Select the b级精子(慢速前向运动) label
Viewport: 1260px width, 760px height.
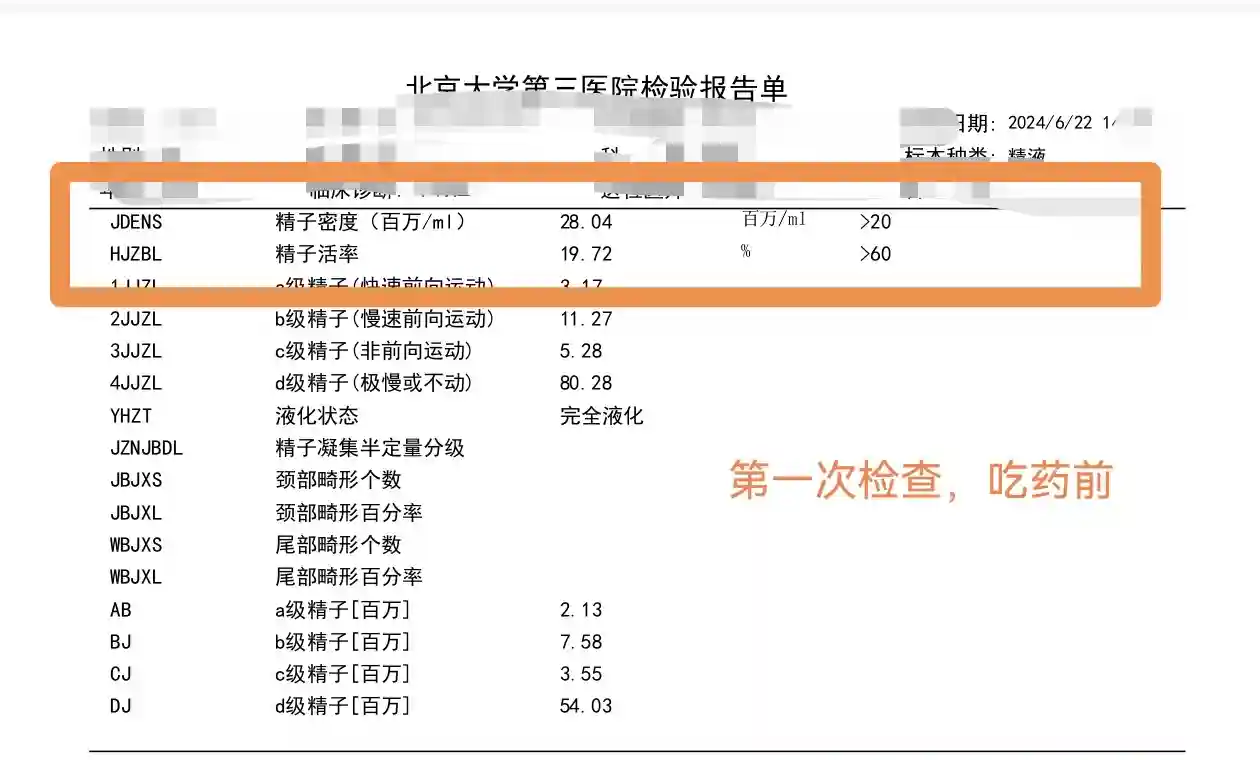point(385,319)
